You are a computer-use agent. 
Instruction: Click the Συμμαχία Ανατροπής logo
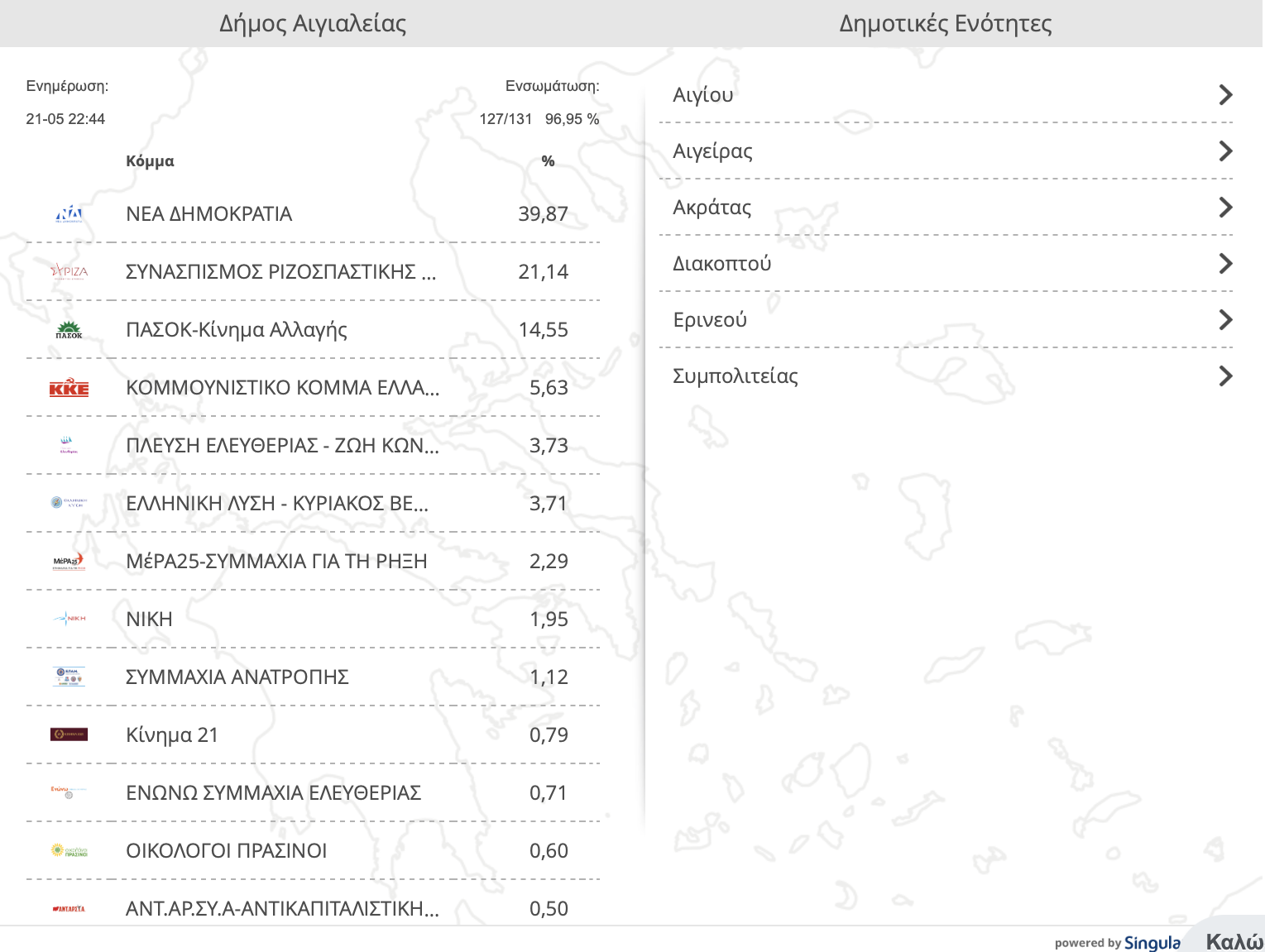69,677
